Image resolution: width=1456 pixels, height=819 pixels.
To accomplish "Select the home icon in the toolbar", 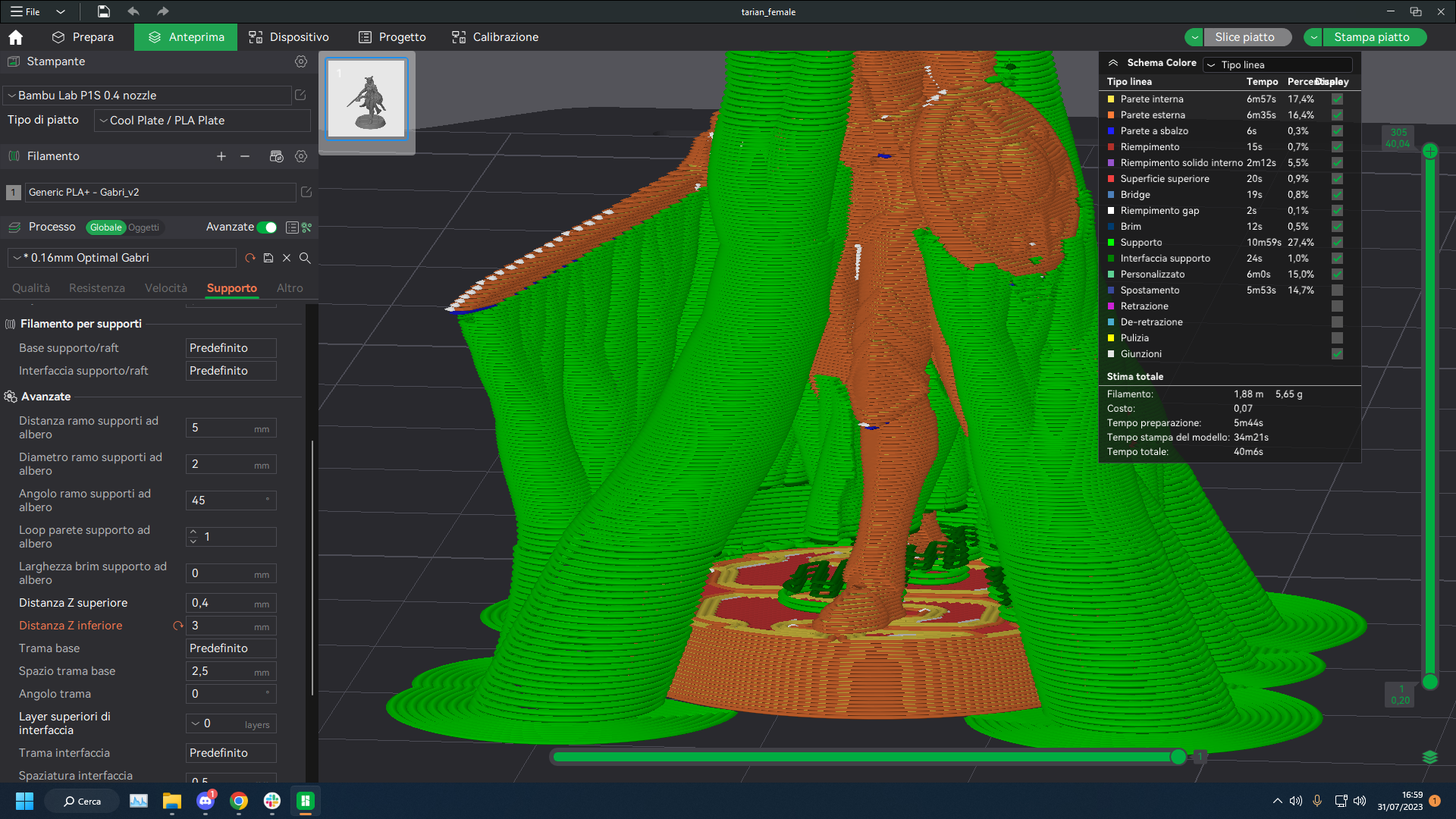I will (15, 36).
